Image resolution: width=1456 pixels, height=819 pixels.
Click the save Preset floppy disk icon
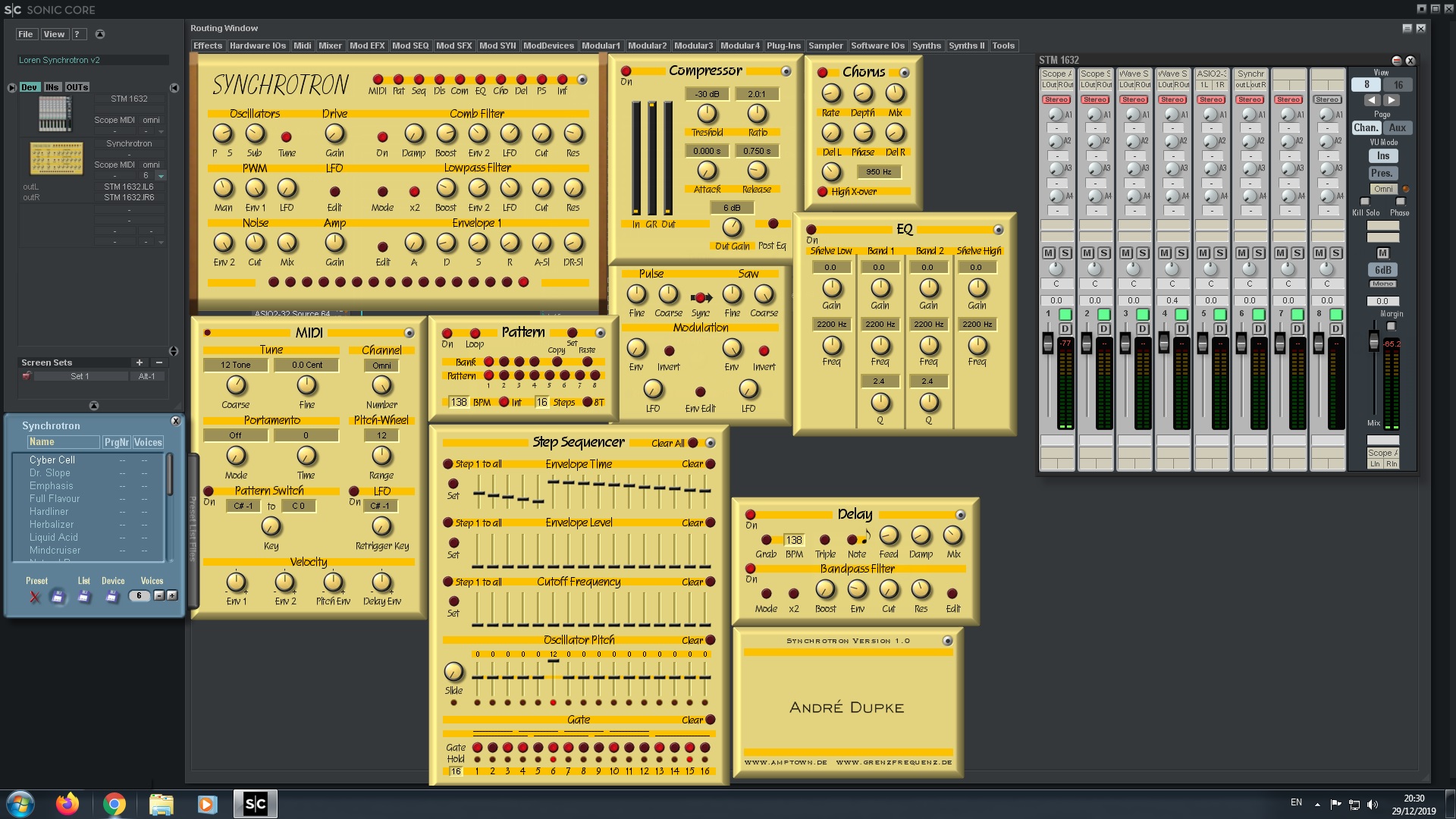[x=58, y=597]
